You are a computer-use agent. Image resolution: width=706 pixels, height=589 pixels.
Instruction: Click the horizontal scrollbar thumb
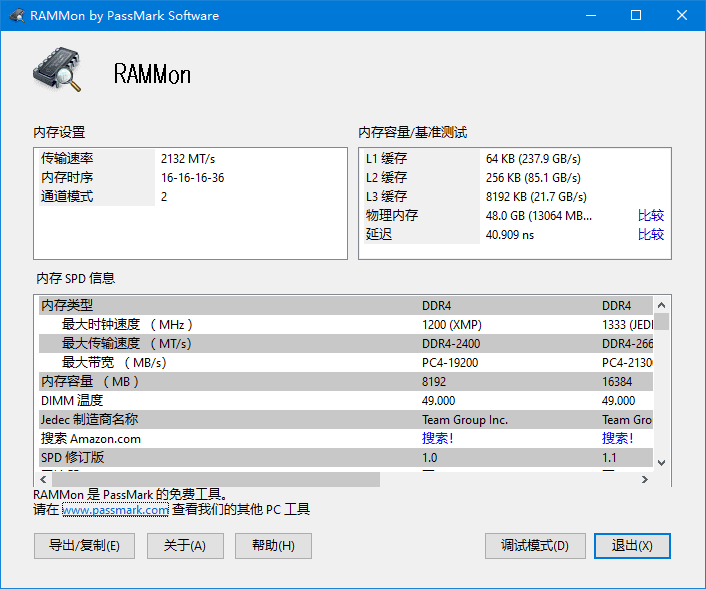[x=216, y=479]
